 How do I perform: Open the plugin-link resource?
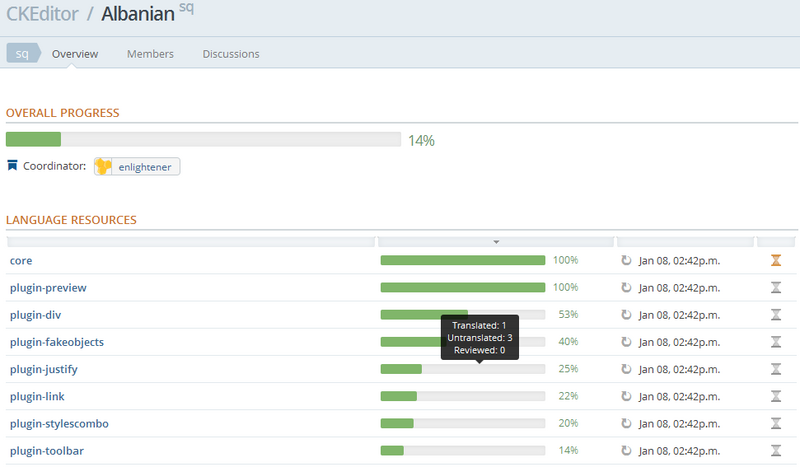(x=37, y=396)
